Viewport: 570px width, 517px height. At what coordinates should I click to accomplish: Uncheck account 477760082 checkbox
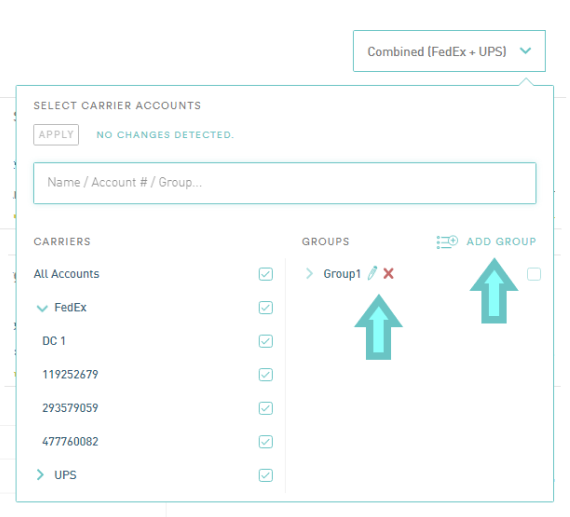click(x=266, y=442)
